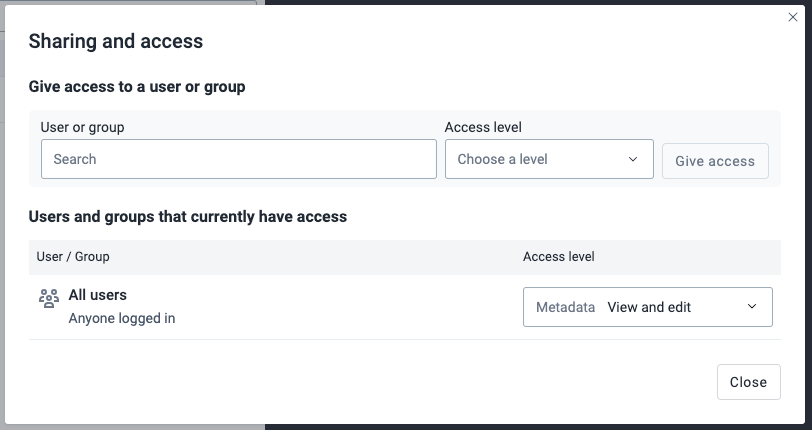Click the Metadata label inside the dropdown

(x=566, y=307)
